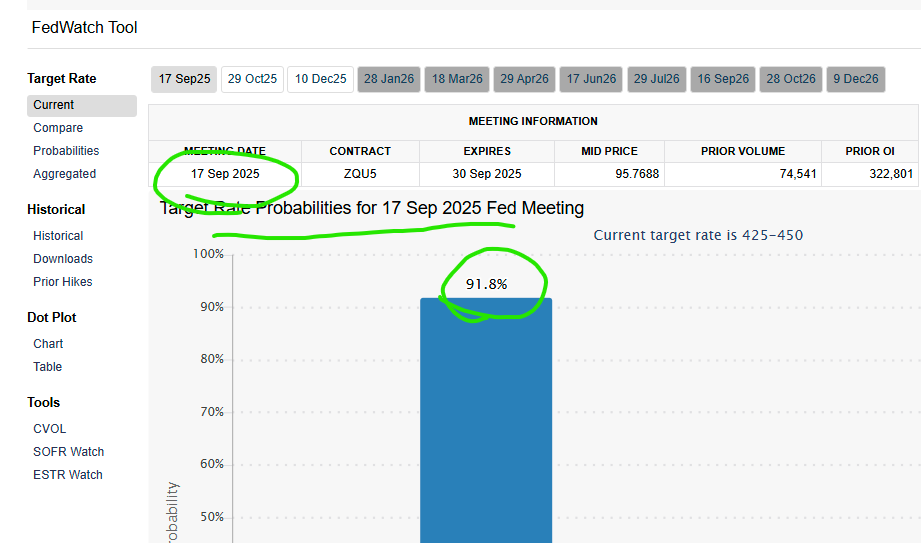Click the Current target rate is 425-450 text
921x543 pixels.
[698, 235]
